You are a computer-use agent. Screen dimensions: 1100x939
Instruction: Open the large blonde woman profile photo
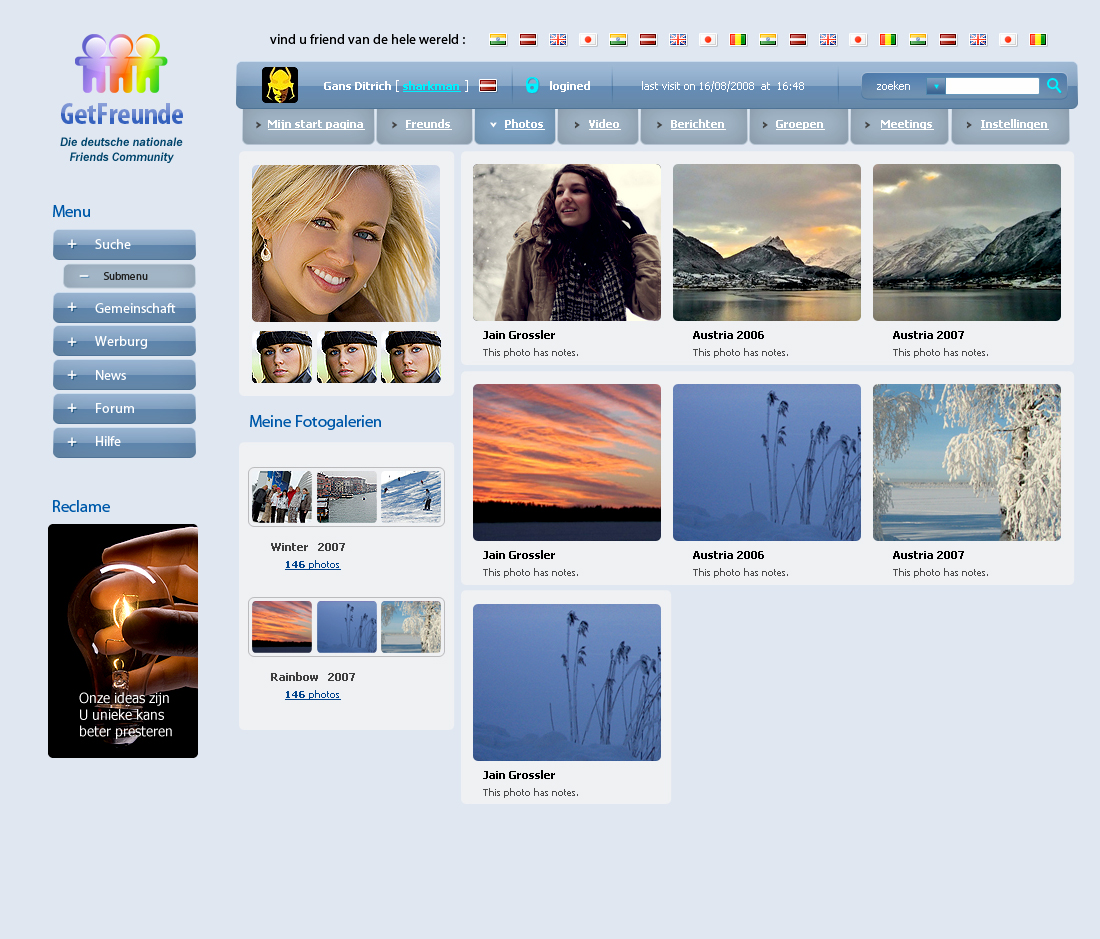(x=346, y=243)
